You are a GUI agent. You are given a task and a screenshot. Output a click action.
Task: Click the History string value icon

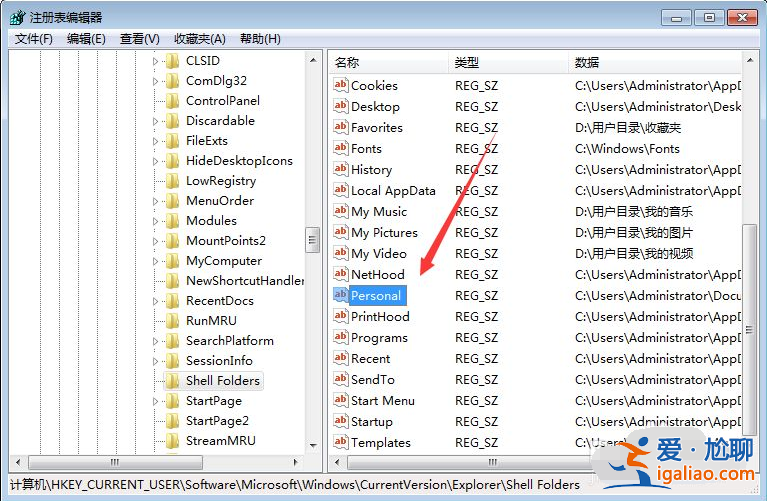[340, 169]
